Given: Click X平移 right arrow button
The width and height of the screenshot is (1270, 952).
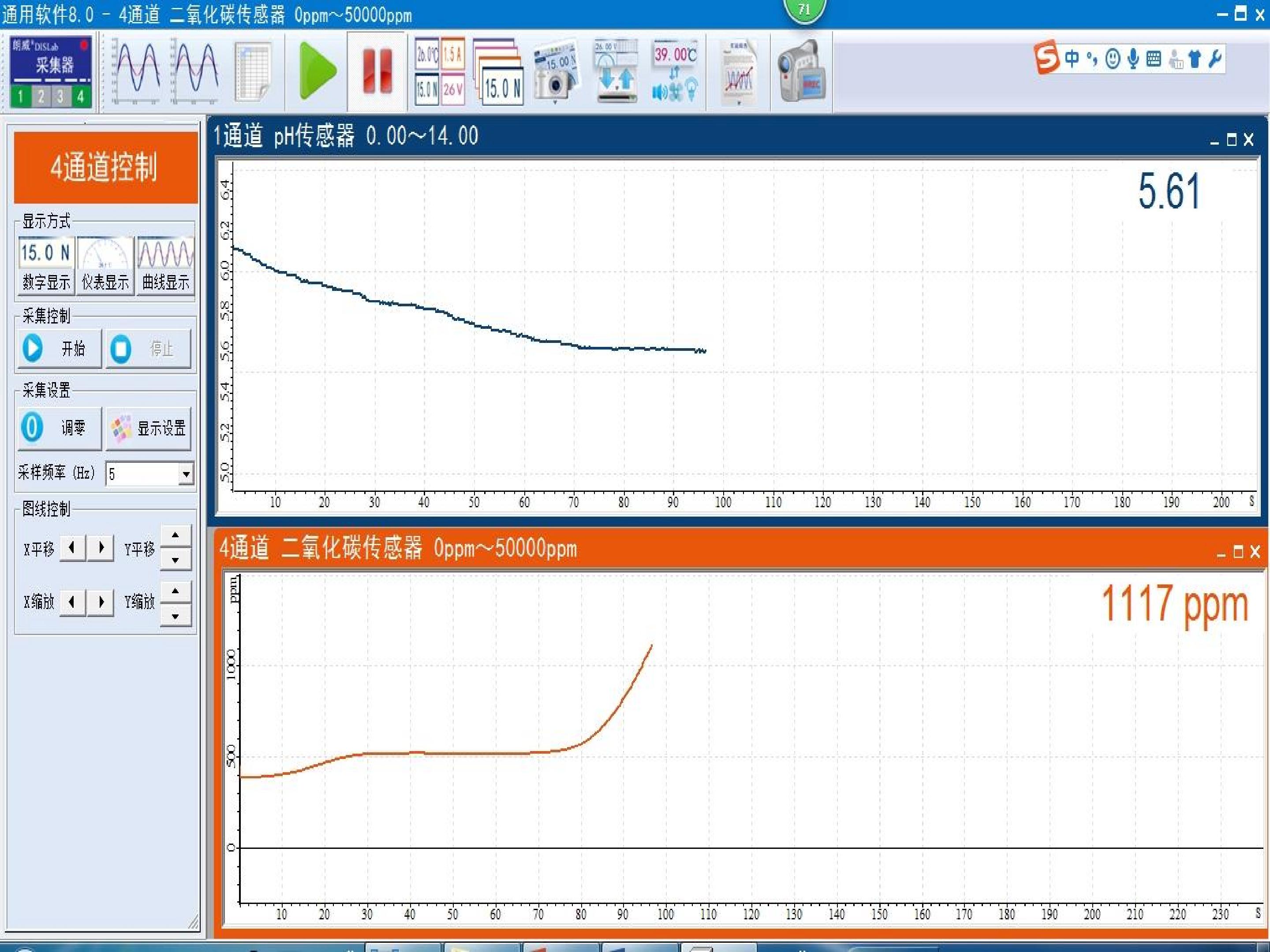Looking at the screenshot, I should tap(101, 548).
